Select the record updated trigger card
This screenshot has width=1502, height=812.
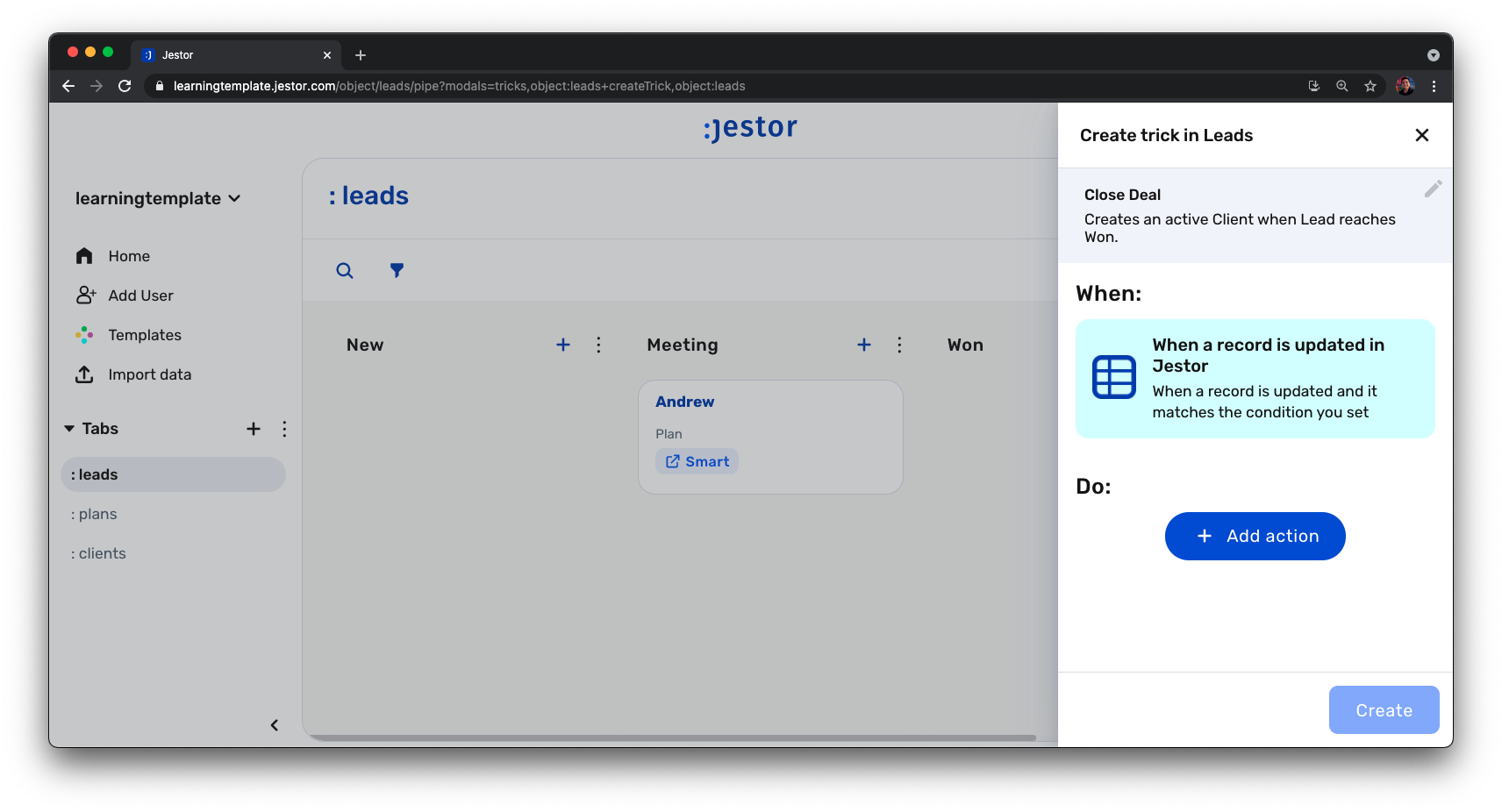(1255, 379)
